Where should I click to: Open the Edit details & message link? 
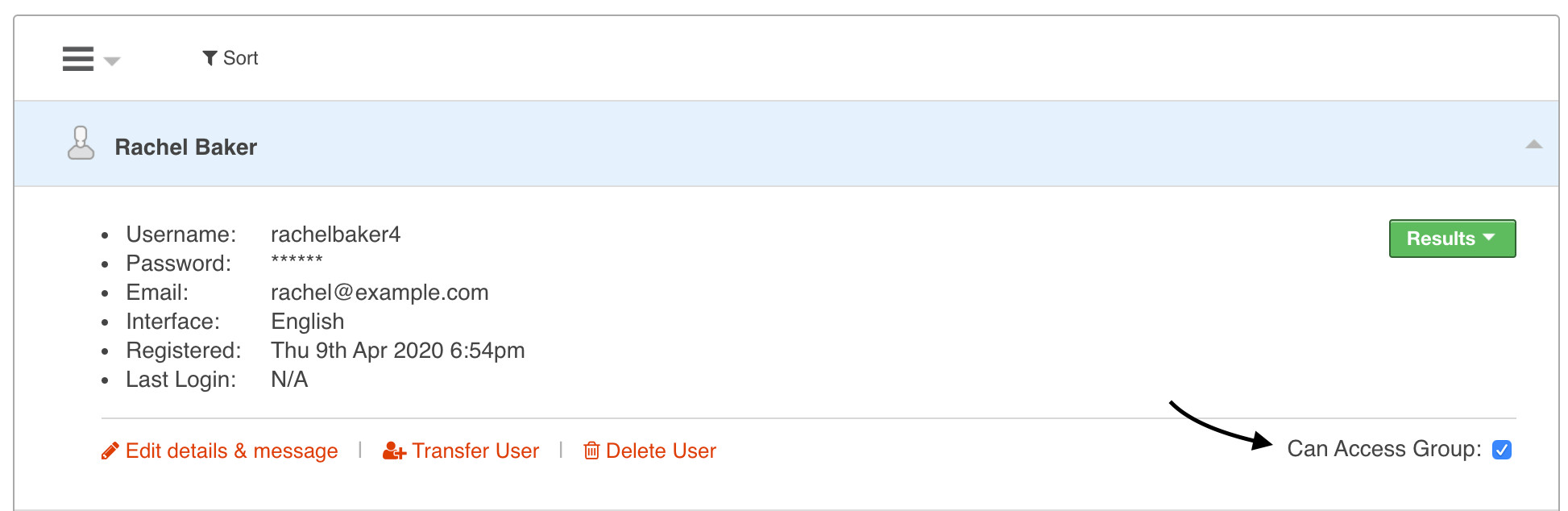[x=231, y=451]
